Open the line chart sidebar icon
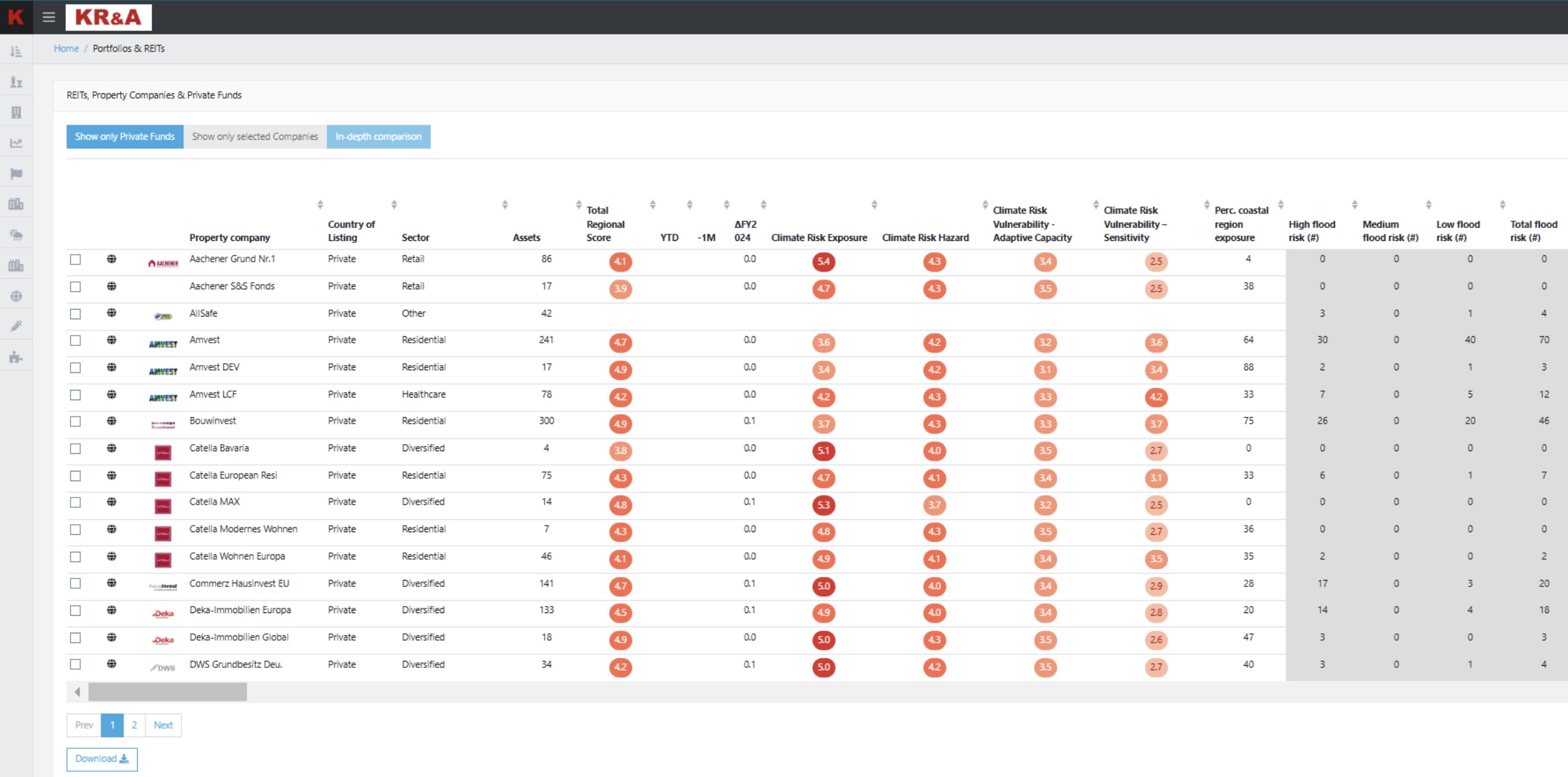1568x777 pixels. [x=16, y=143]
